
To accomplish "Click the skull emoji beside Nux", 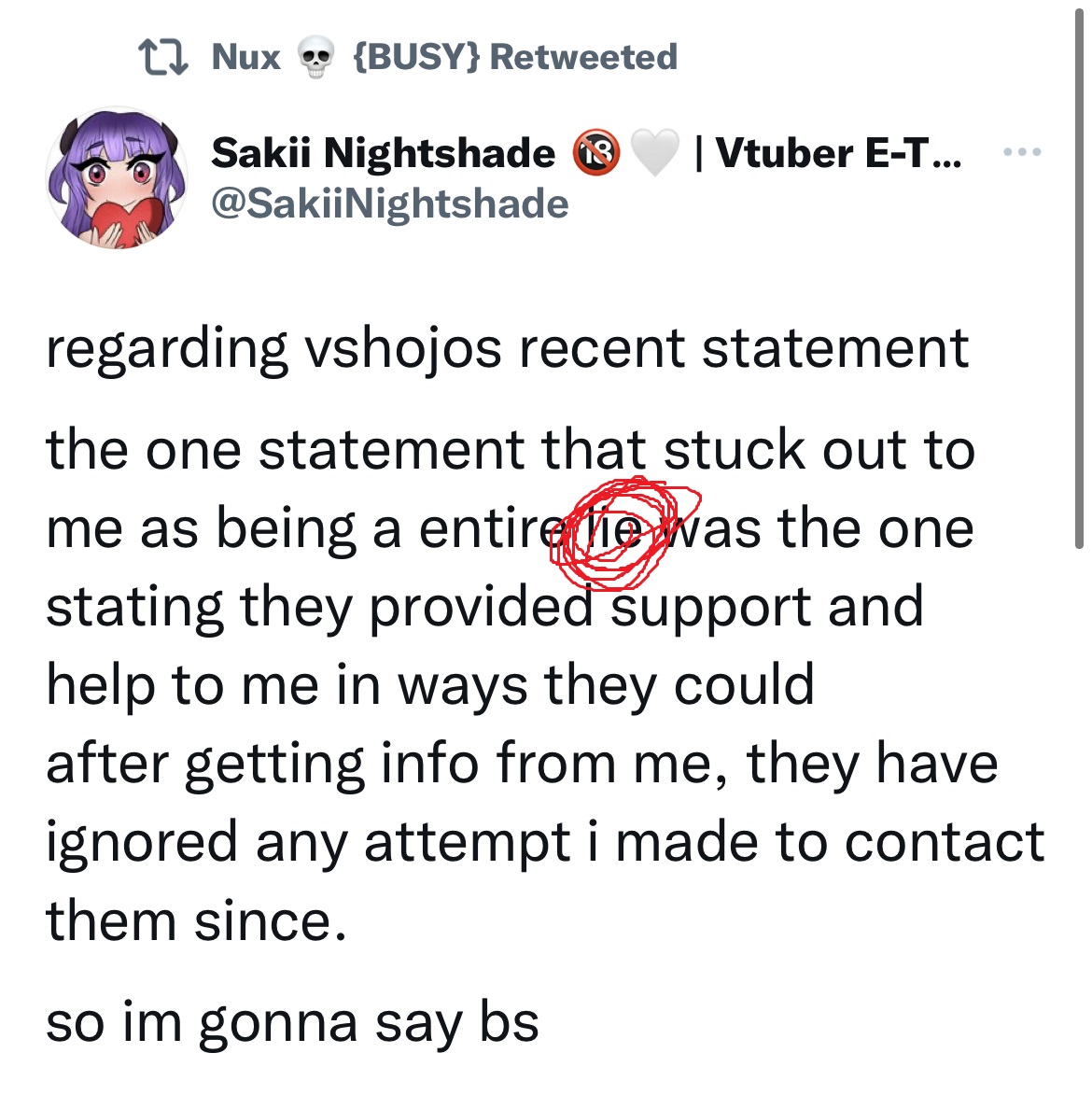I will coord(315,57).
